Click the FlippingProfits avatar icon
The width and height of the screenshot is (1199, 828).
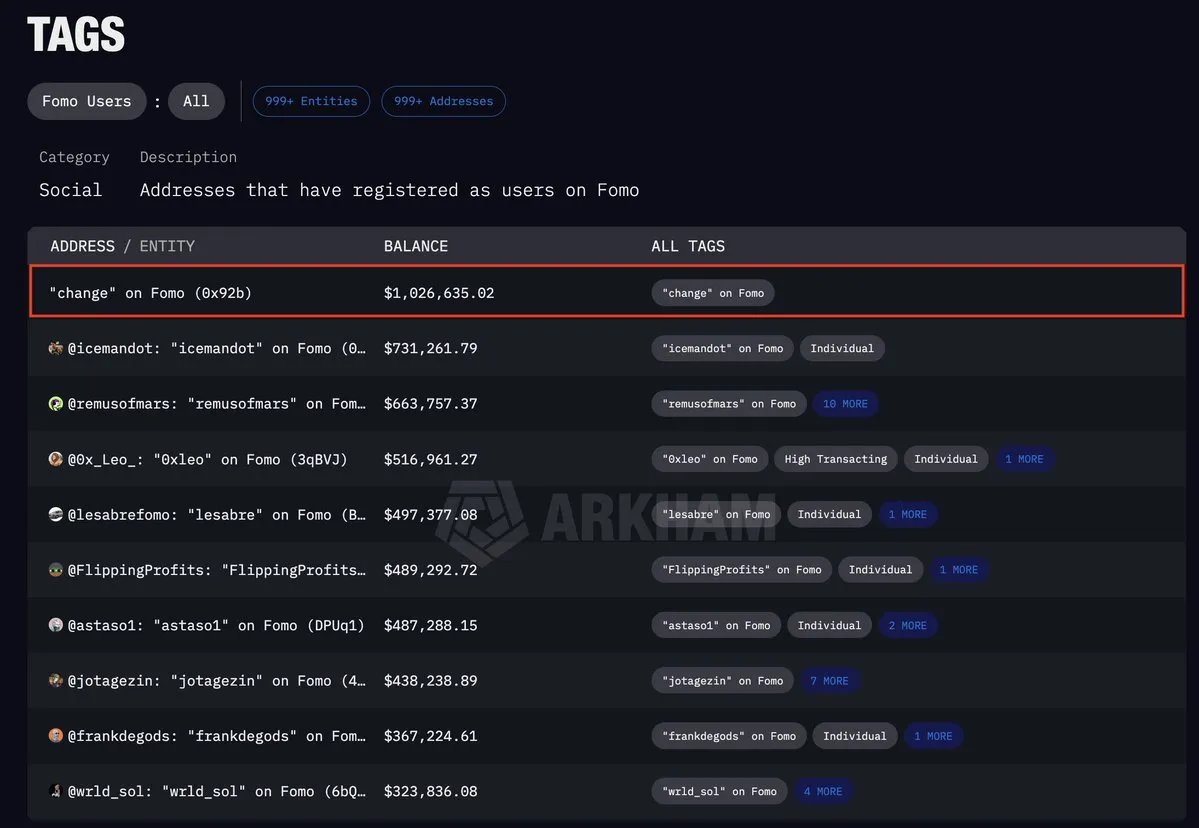pyautogui.click(x=56, y=570)
